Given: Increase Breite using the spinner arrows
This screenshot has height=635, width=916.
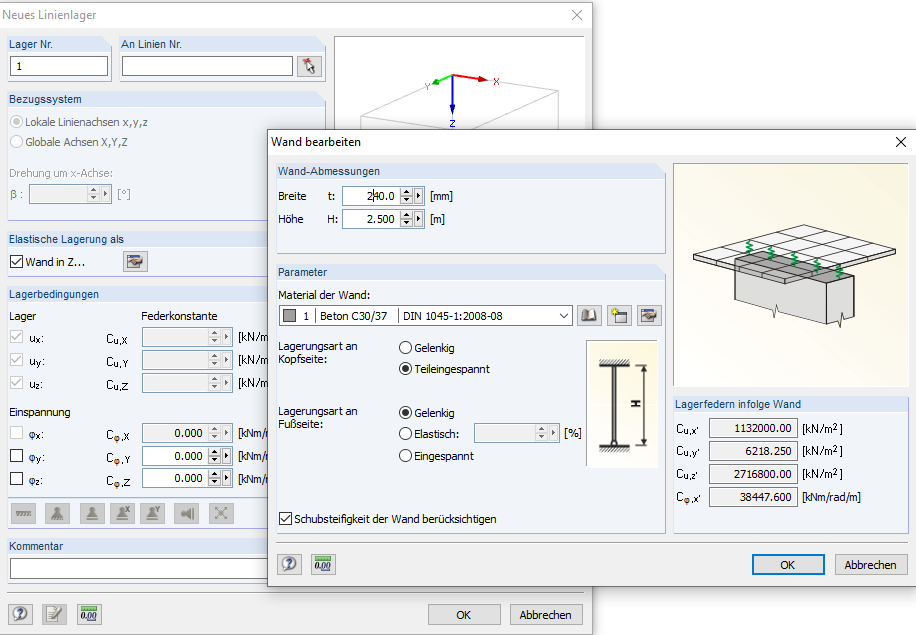Looking at the screenshot, I should (406, 191).
